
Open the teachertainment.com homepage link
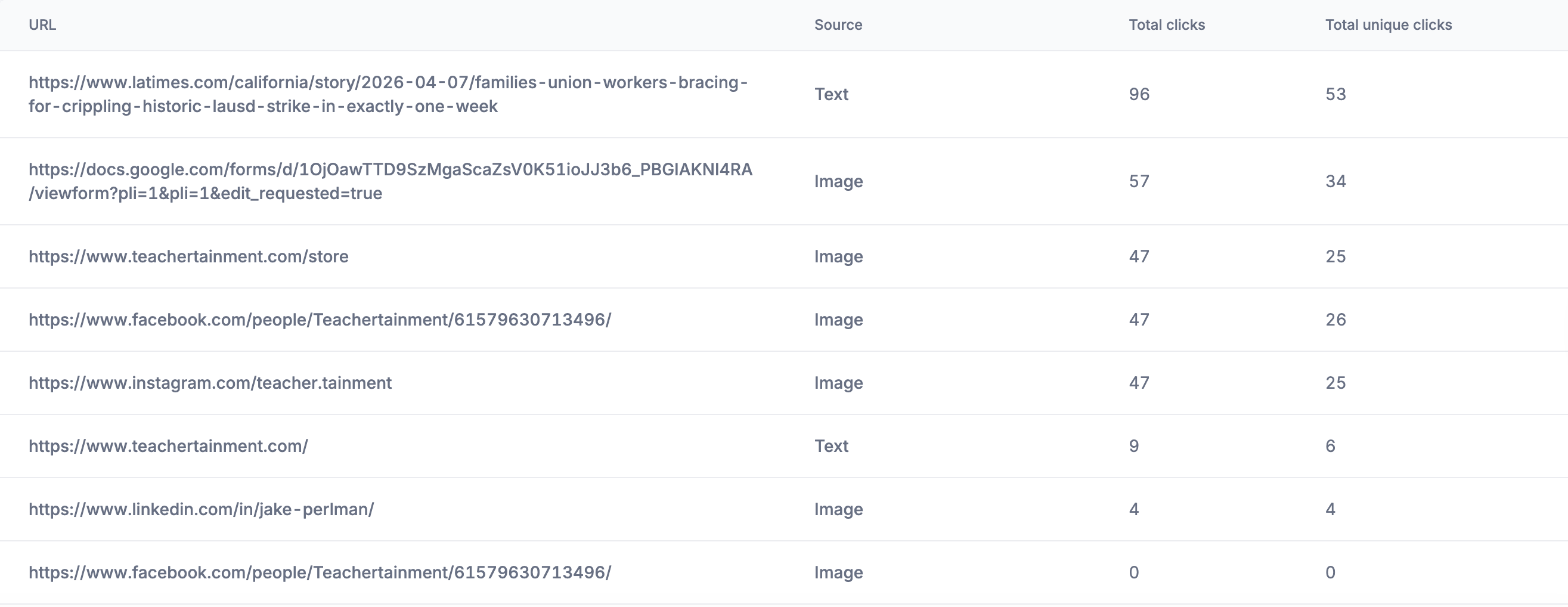[x=168, y=446]
